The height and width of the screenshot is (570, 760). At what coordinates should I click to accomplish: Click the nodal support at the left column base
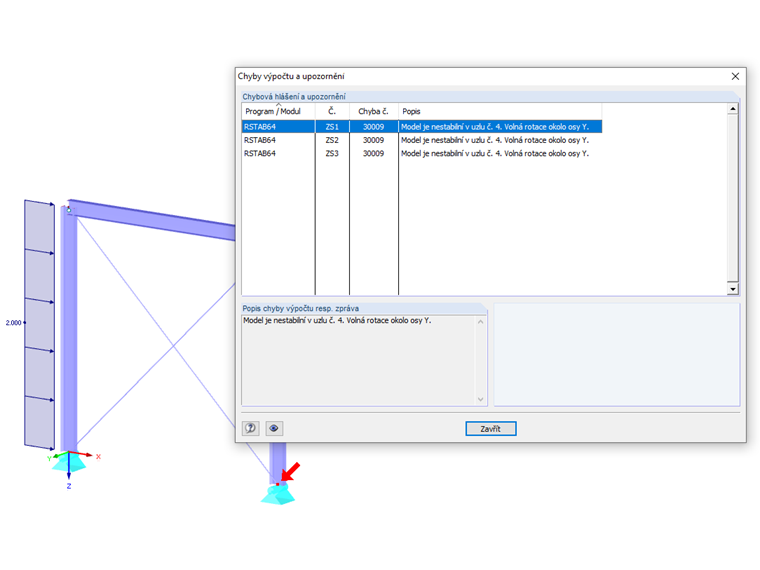[x=69, y=463]
